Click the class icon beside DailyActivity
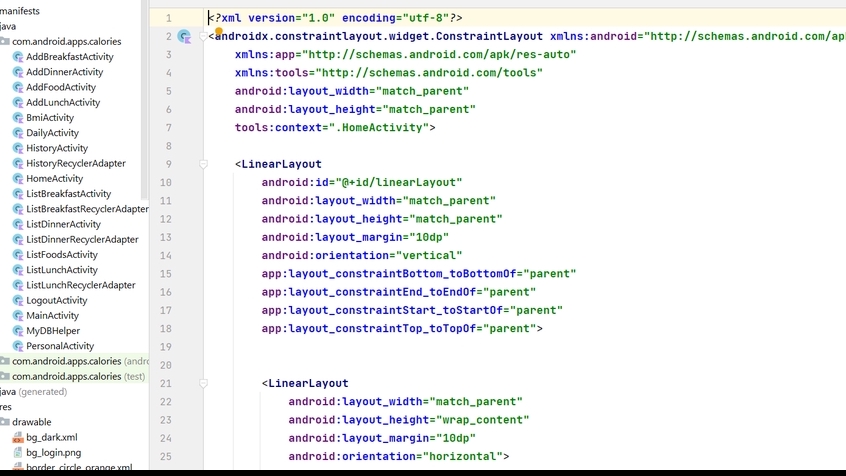Image resolution: width=846 pixels, height=476 pixels. tap(18, 133)
